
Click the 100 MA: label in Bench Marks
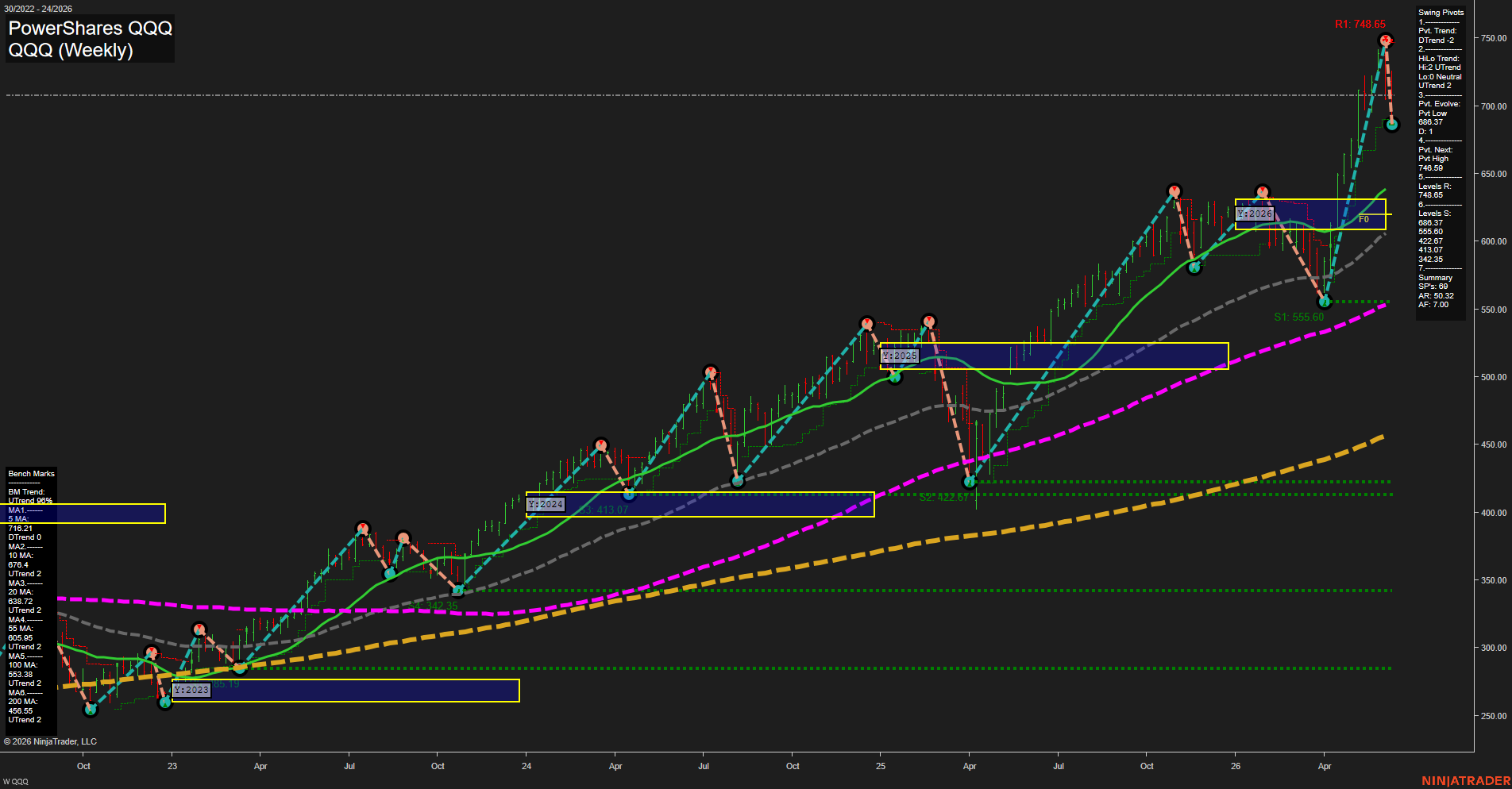(23, 665)
